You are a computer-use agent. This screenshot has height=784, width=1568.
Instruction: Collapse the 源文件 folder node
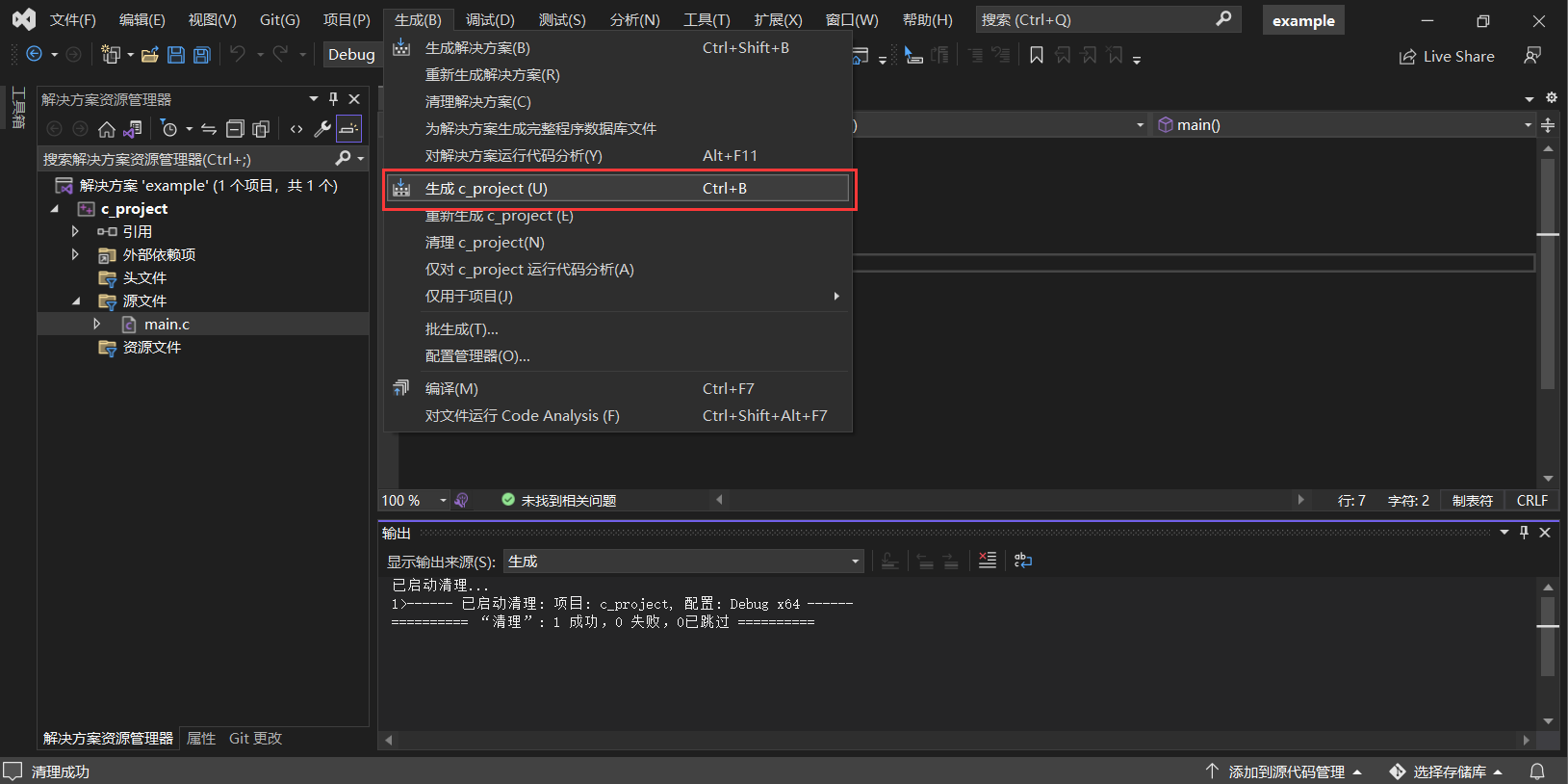coord(76,301)
